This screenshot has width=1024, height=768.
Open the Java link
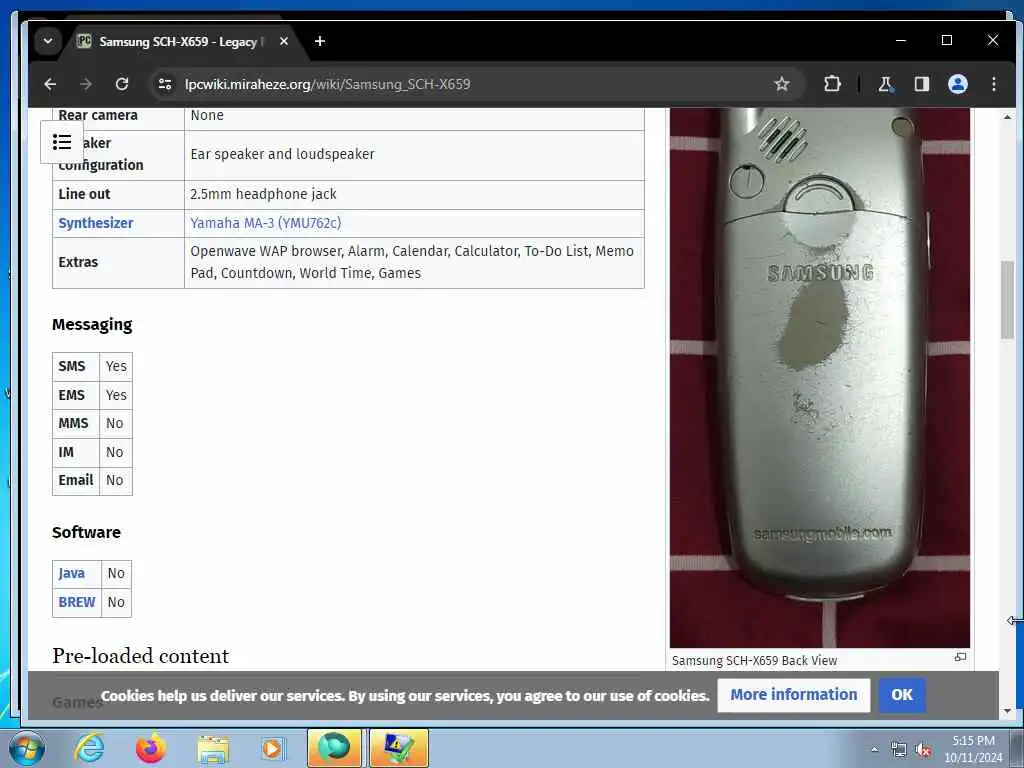click(72, 573)
